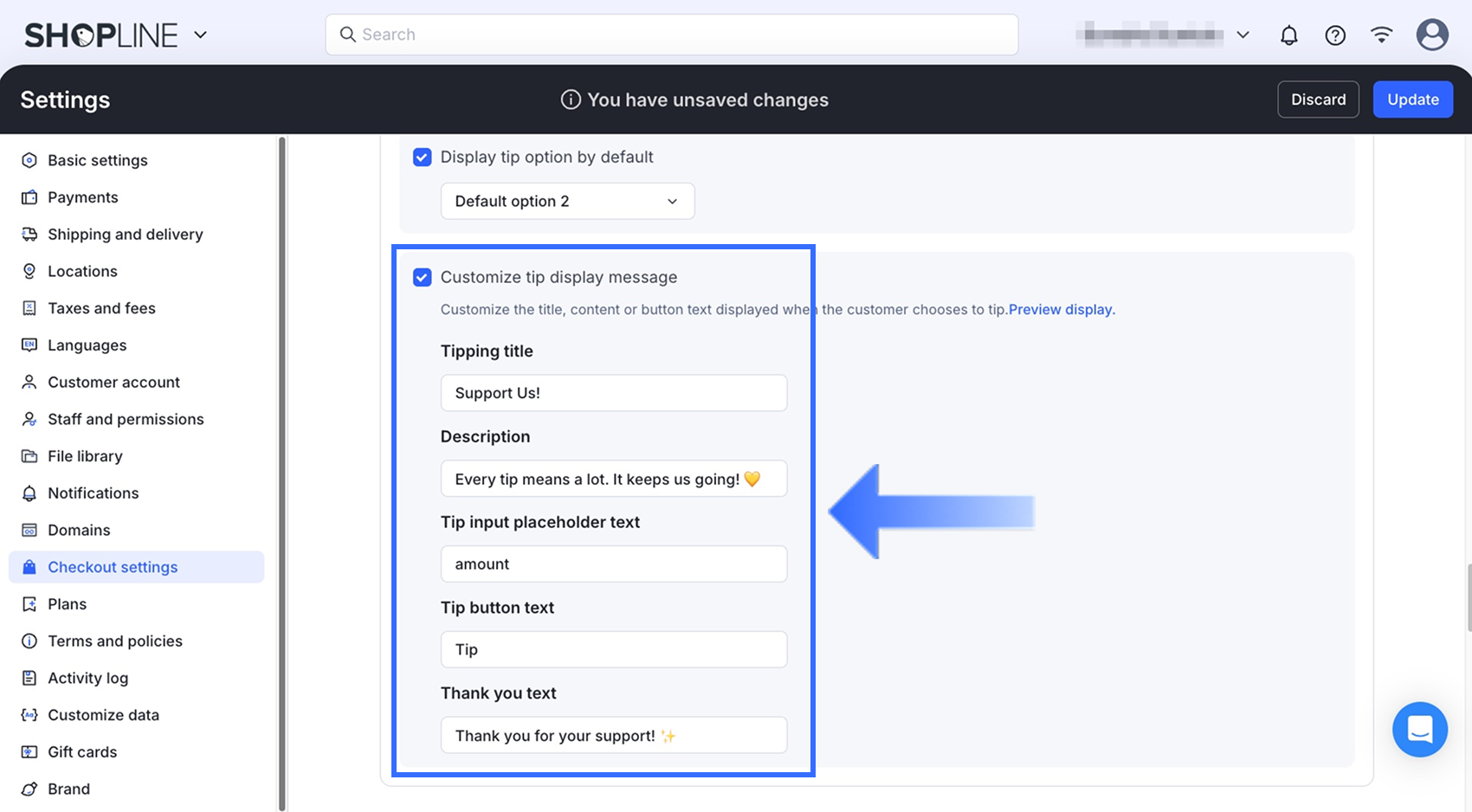
Task: Open the user profile avatar
Action: pyautogui.click(x=1432, y=35)
